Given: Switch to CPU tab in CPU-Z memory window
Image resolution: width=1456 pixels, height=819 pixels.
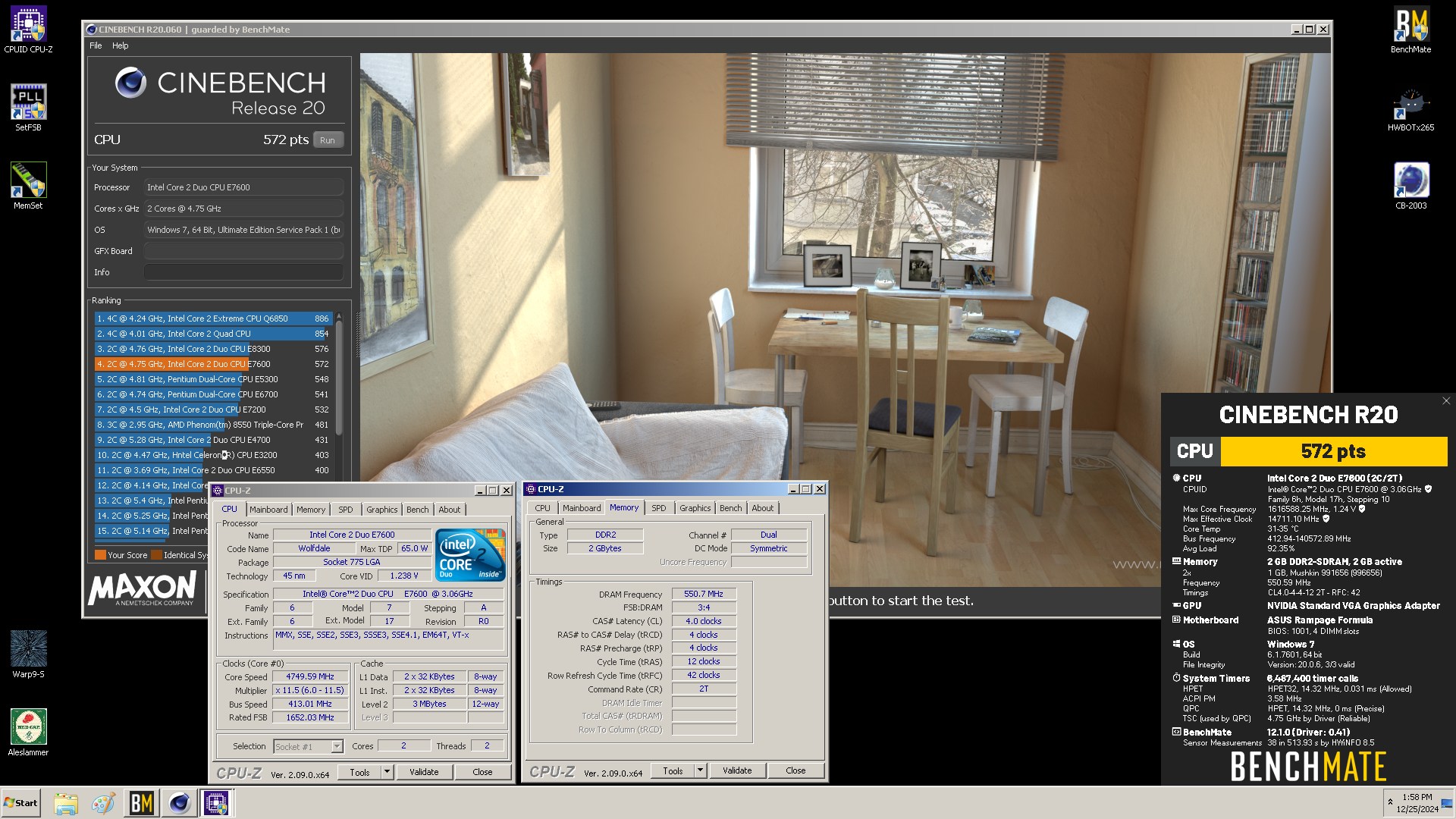Looking at the screenshot, I should pos(542,508).
